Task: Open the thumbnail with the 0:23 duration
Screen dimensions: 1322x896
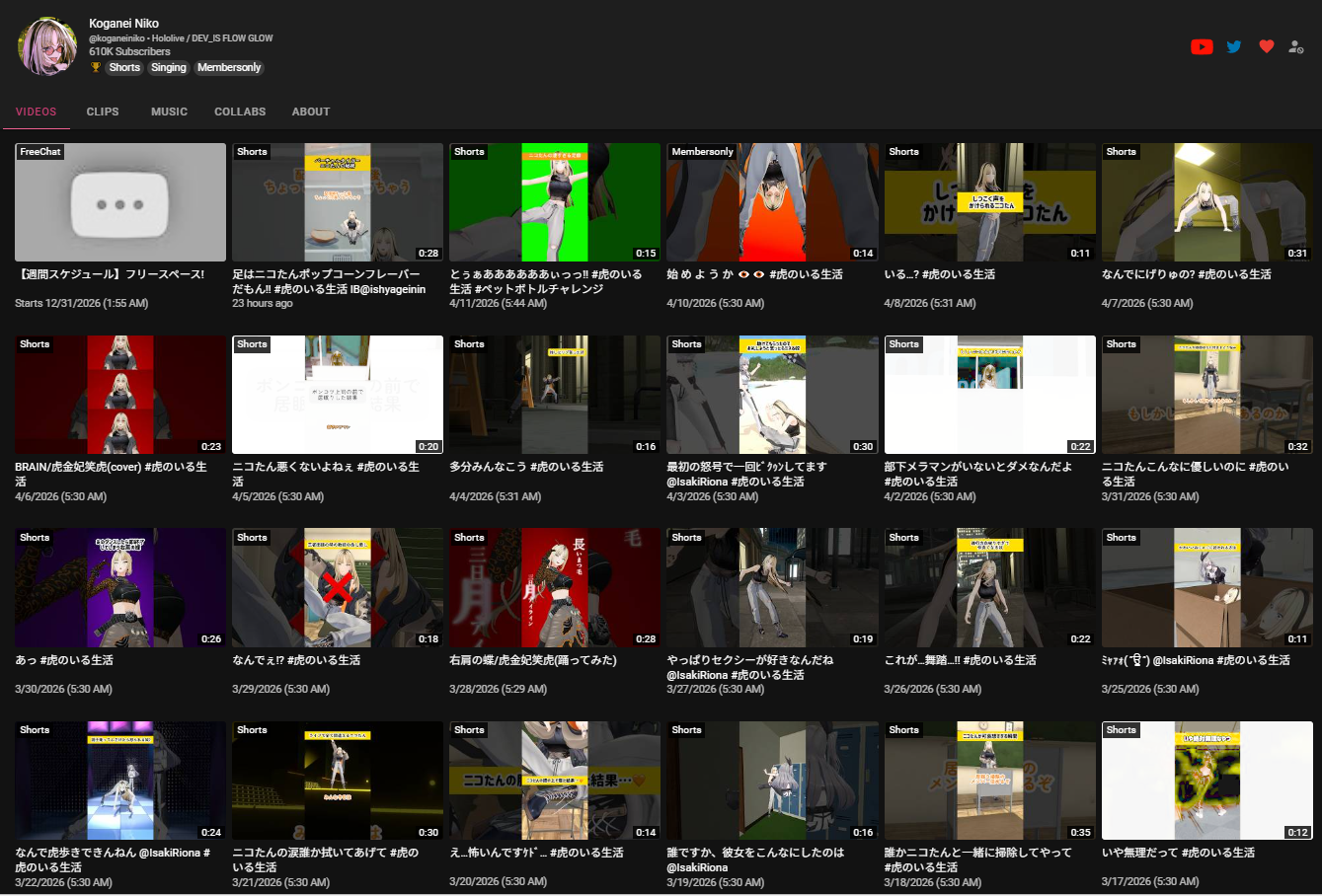Action: coord(120,395)
